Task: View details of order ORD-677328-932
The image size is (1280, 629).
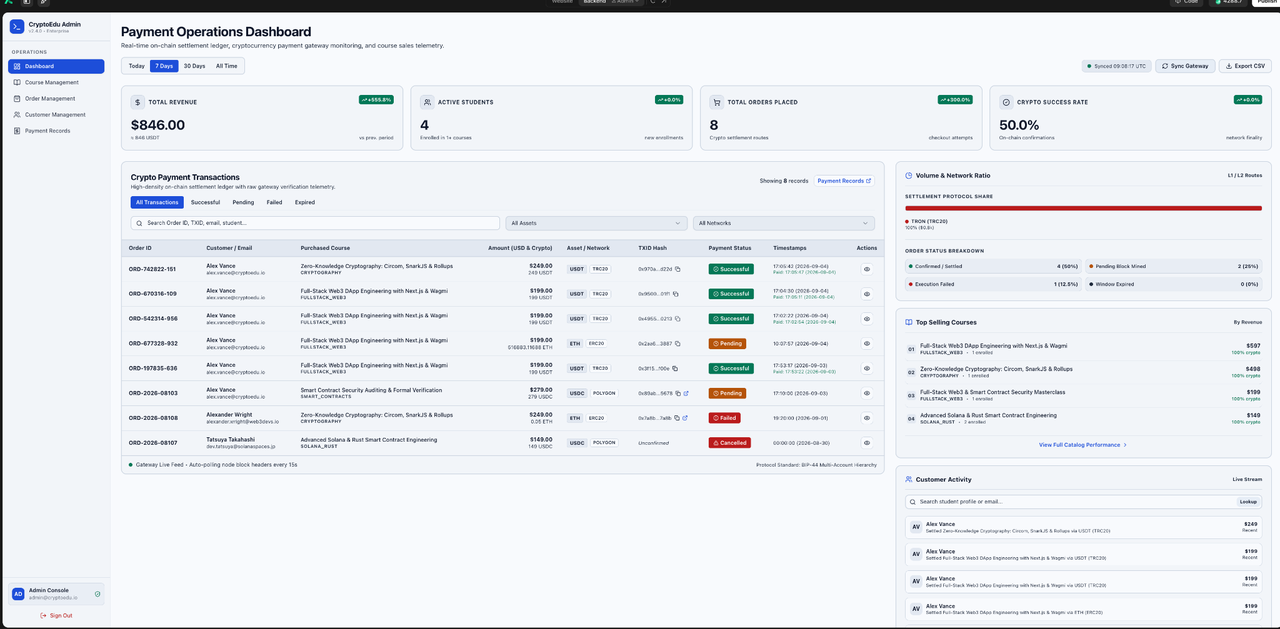Action: click(867, 344)
